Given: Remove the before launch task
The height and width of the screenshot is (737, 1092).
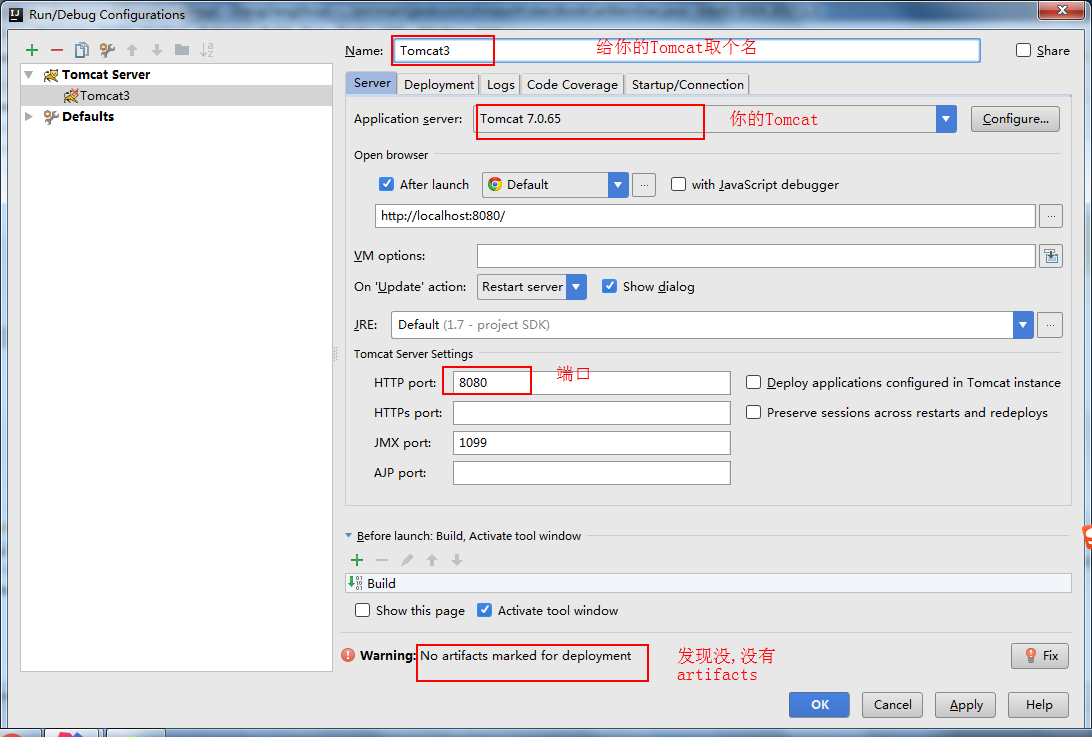Looking at the screenshot, I should click(382, 560).
